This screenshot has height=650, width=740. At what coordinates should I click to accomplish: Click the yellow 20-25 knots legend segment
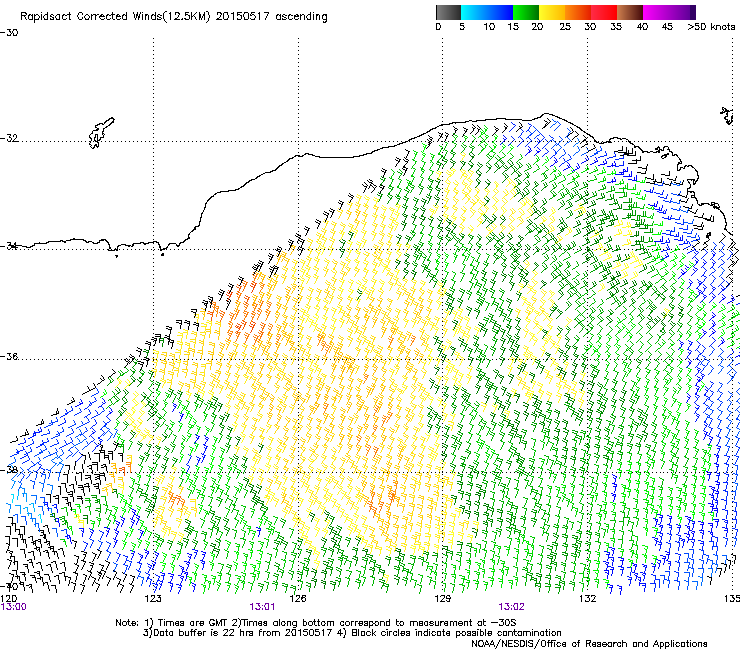(x=552, y=12)
